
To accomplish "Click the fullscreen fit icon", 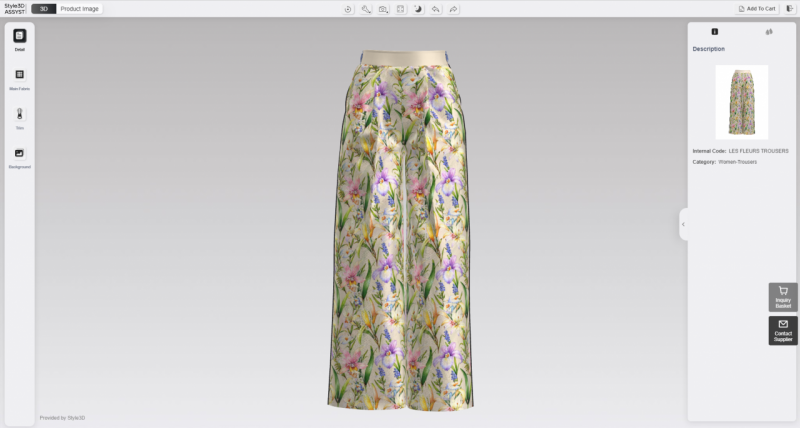I will tap(400, 8).
